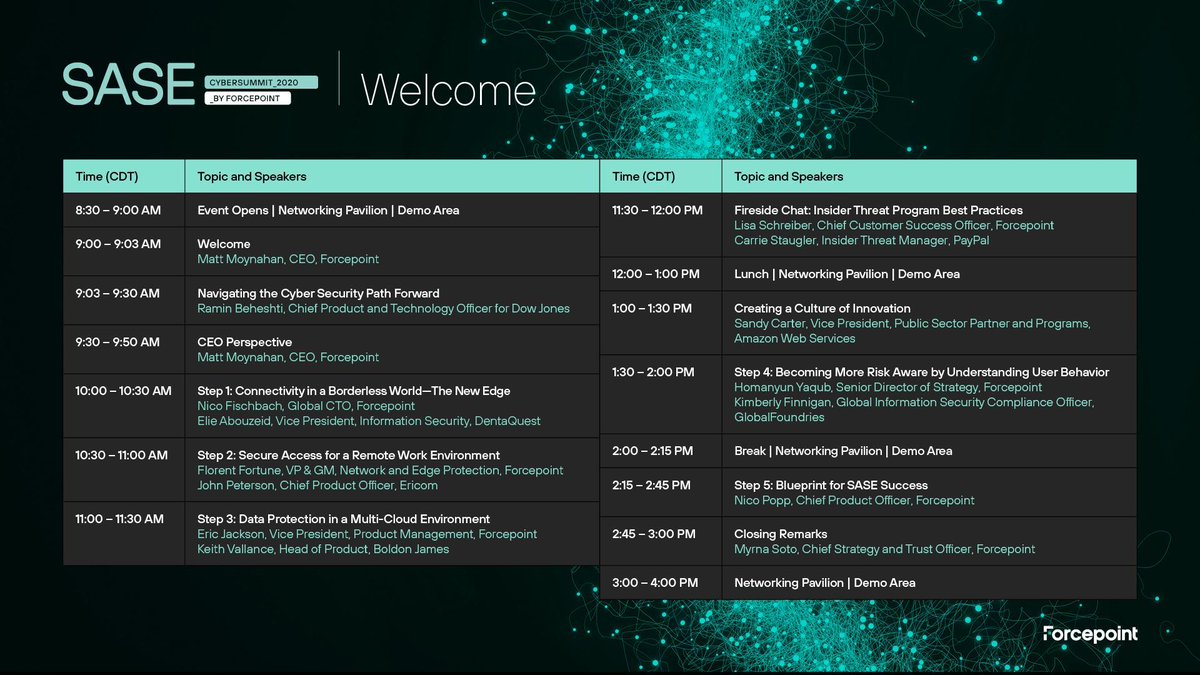The height and width of the screenshot is (675, 1200).
Task: Click 'Elie Abouzeid' speaker line
Action: pos(369,421)
